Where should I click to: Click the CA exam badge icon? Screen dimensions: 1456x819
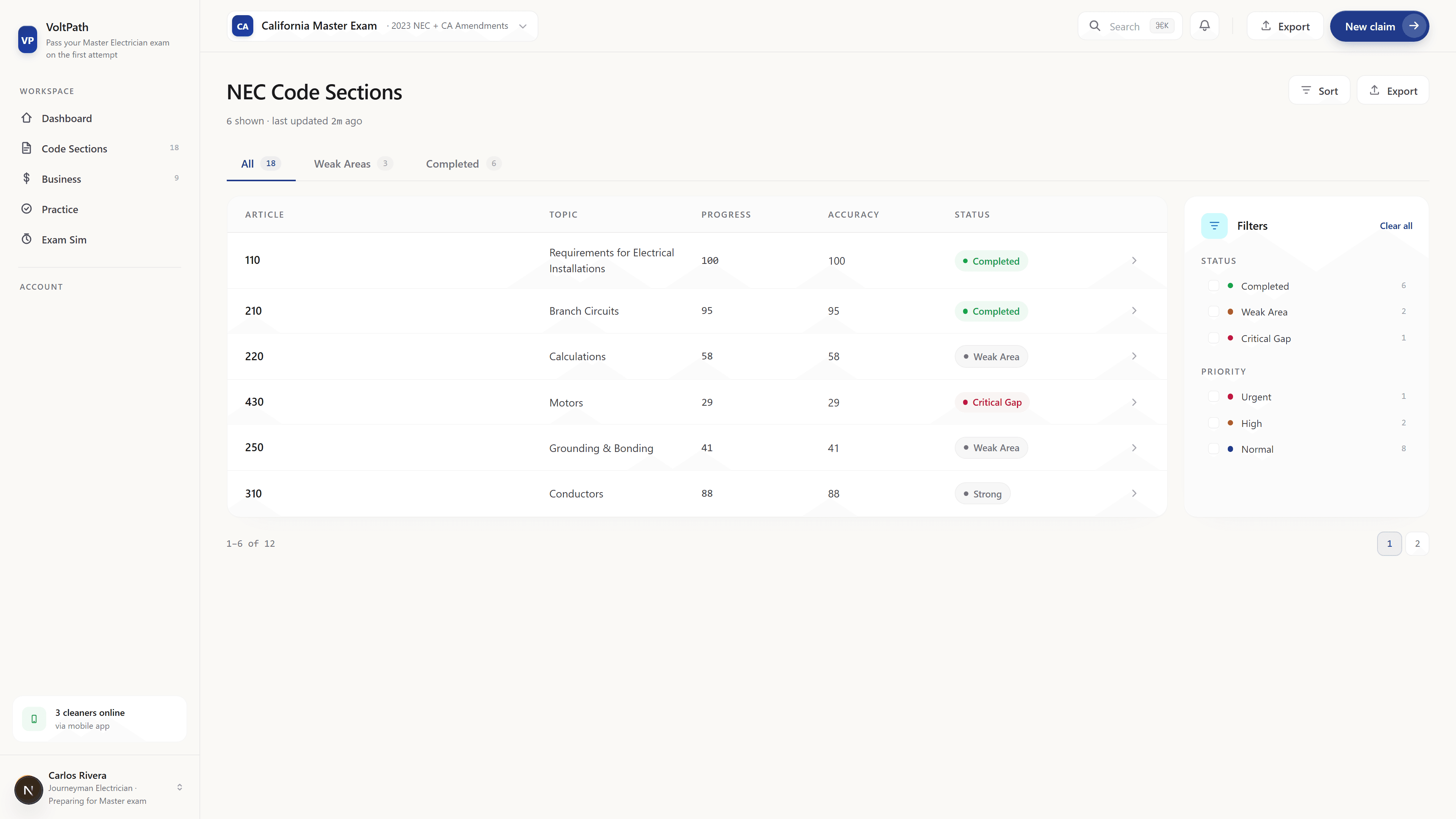click(243, 26)
